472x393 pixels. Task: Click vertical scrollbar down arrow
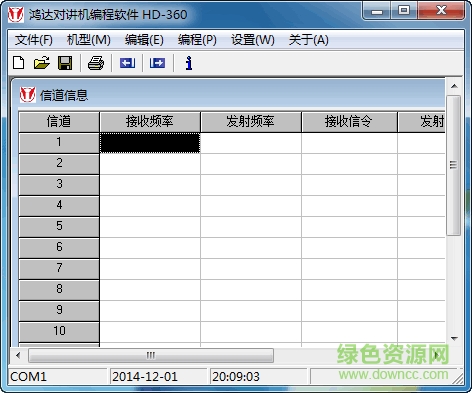pyautogui.click(x=454, y=338)
